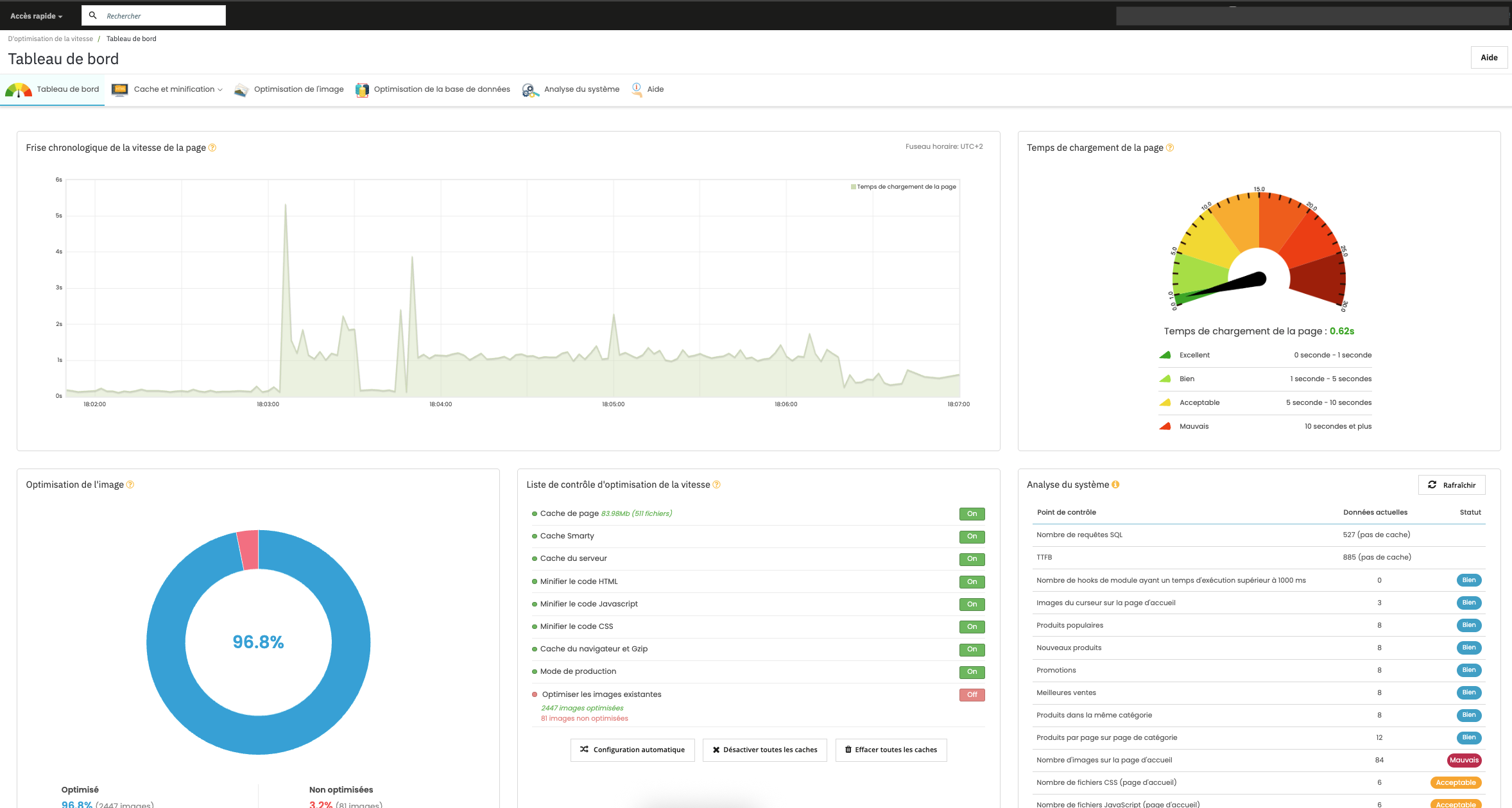The image size is (1512, 808).
Task: Open help tooltip next to Frise chronologique title
Action: tap(212, 148)
